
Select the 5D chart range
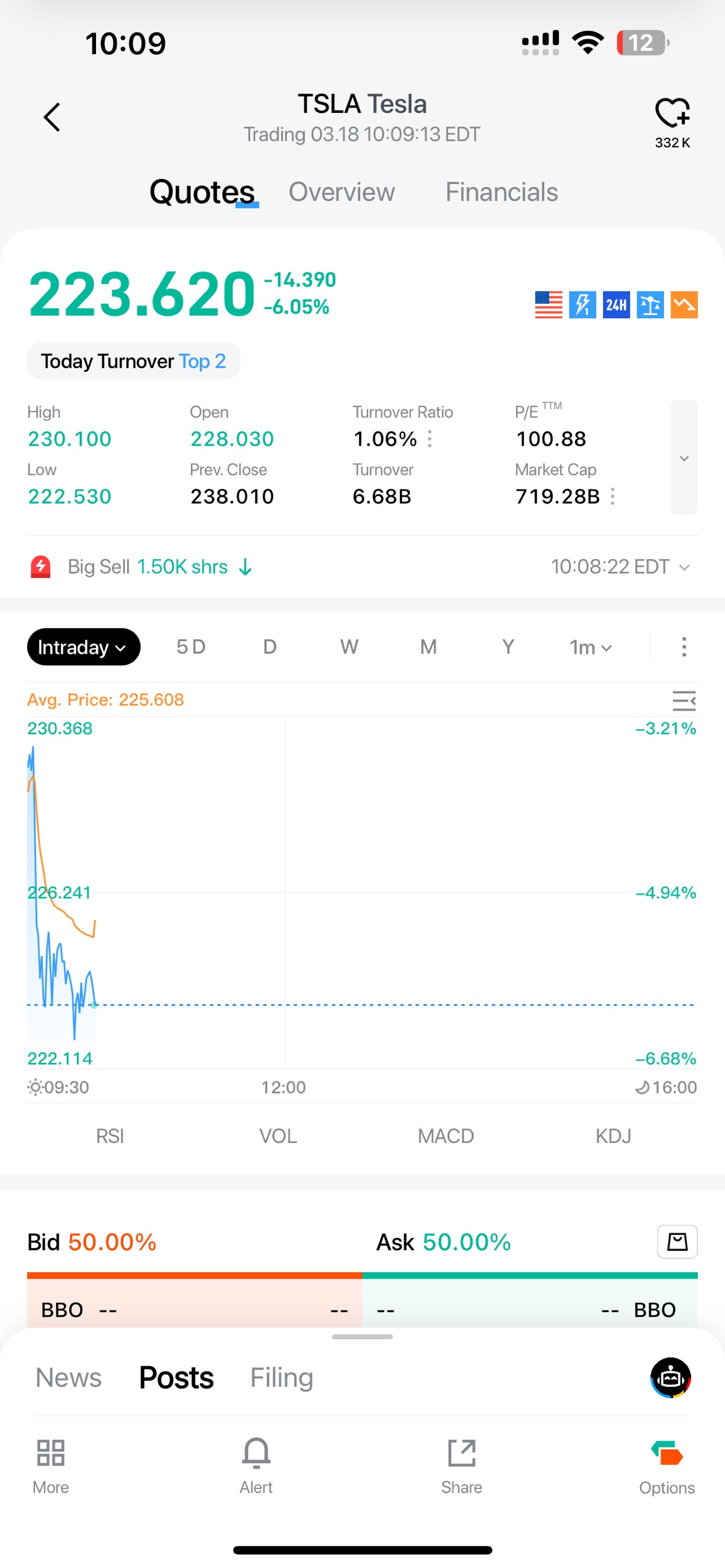click(190, 647)
